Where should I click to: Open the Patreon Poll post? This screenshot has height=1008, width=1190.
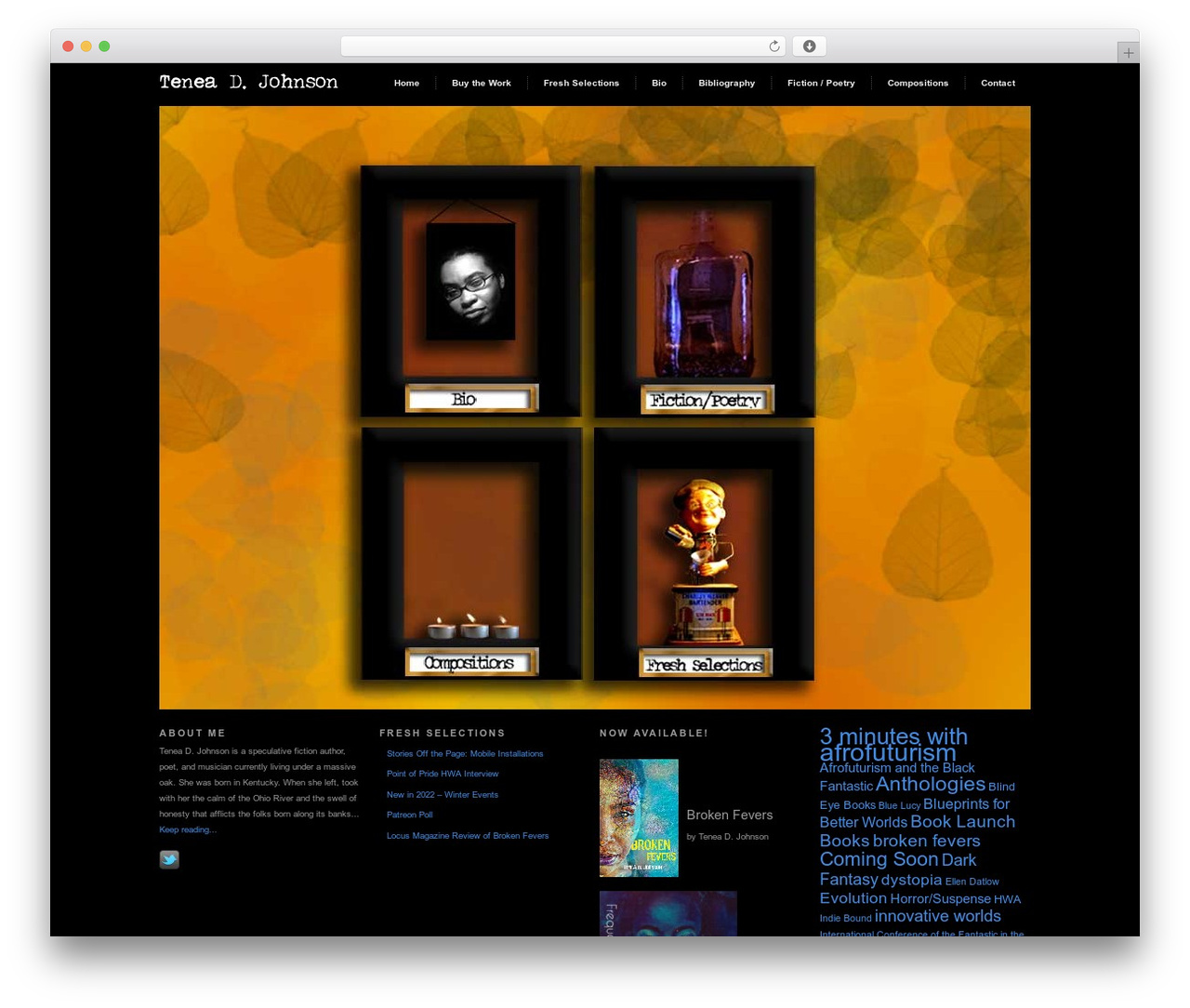click(410, 815)
